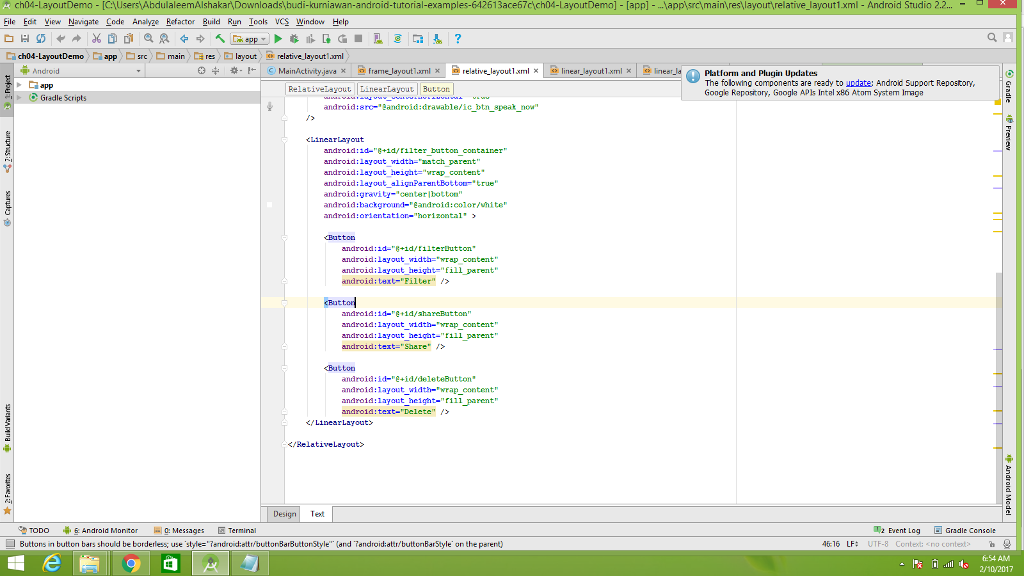This screenshot has height=576, width=1024.
Task: Toggle the Gradle panel on right edge
Action: point(1009,86)
